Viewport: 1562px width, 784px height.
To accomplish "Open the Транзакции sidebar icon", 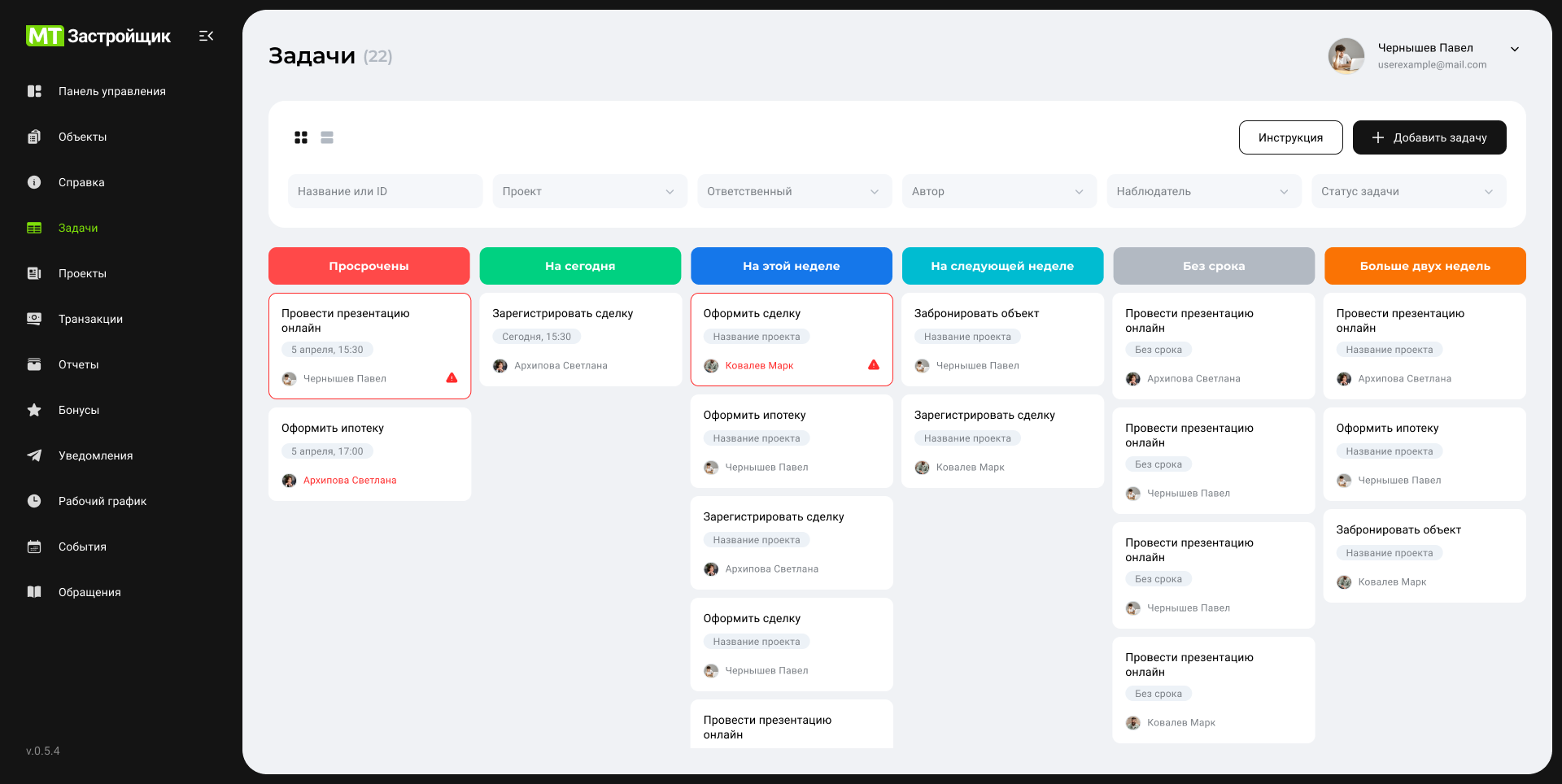I will [x=34, y=319].
